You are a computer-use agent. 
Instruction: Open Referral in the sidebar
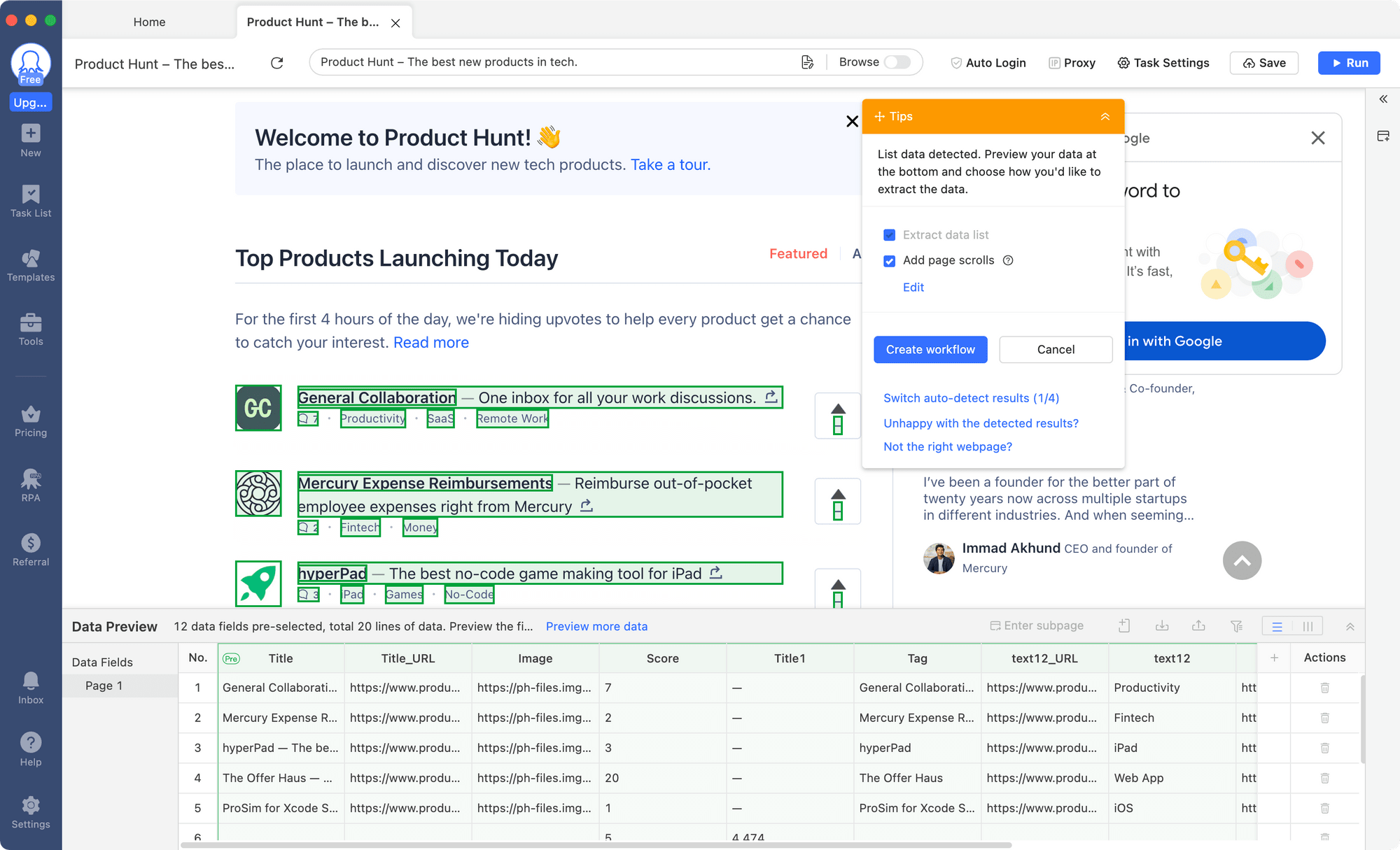[x=31, y=550]
